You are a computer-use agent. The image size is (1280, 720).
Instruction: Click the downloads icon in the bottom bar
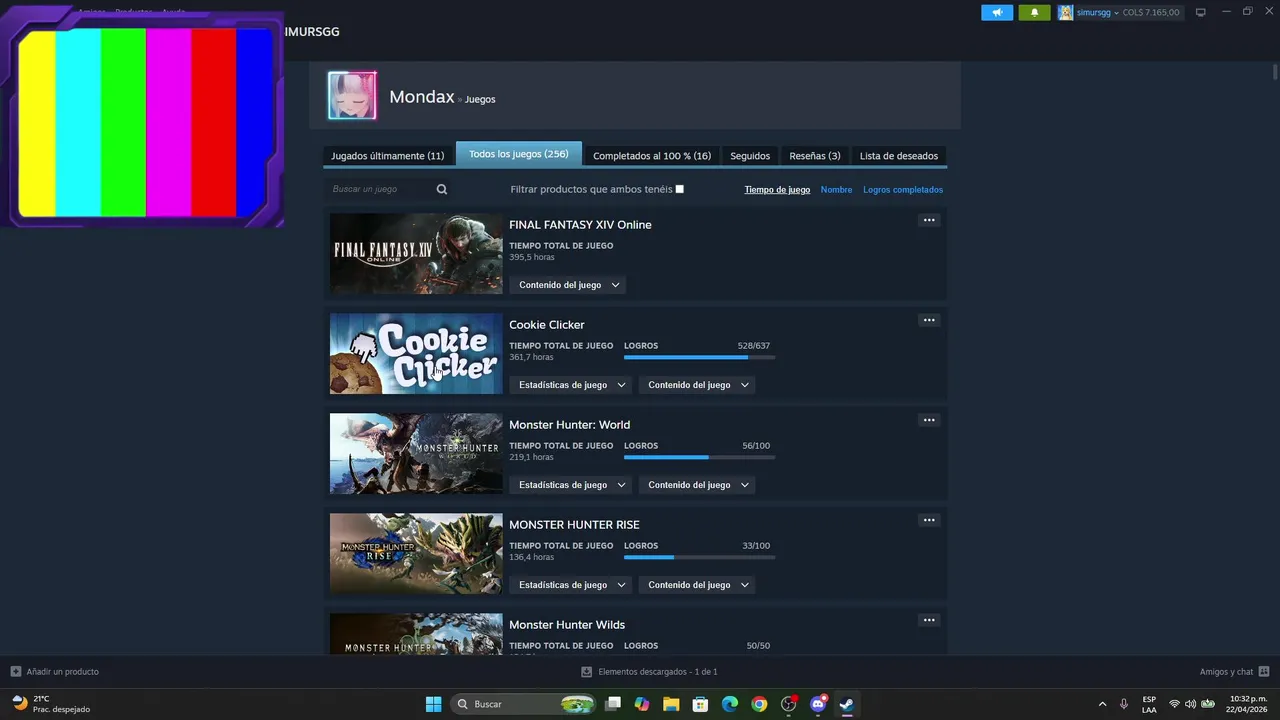click(587, 672)
